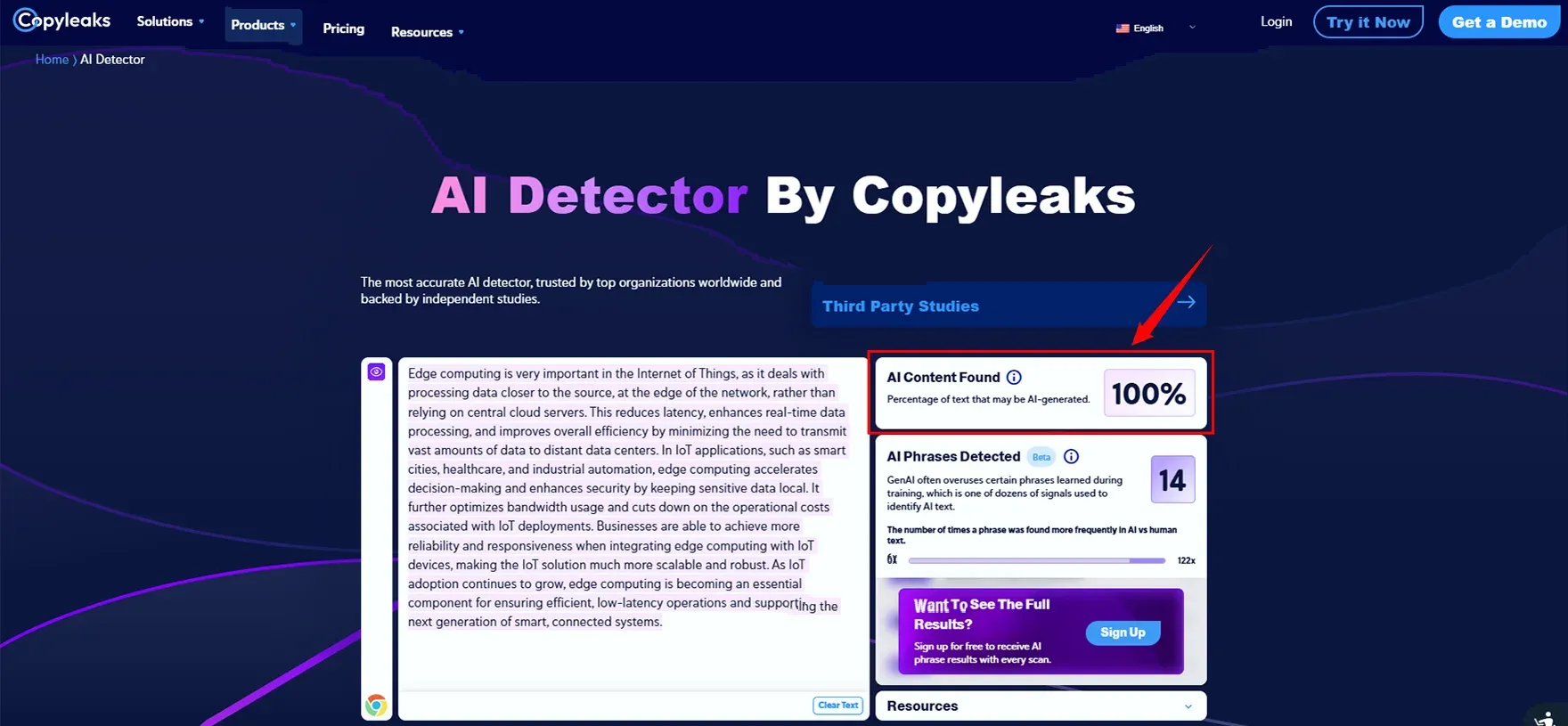Click the info icon next to AI Content Found
Image resolution: width=1568 pixels, height=726 pixels.
pyautogui.click(x=1014, y=378)
